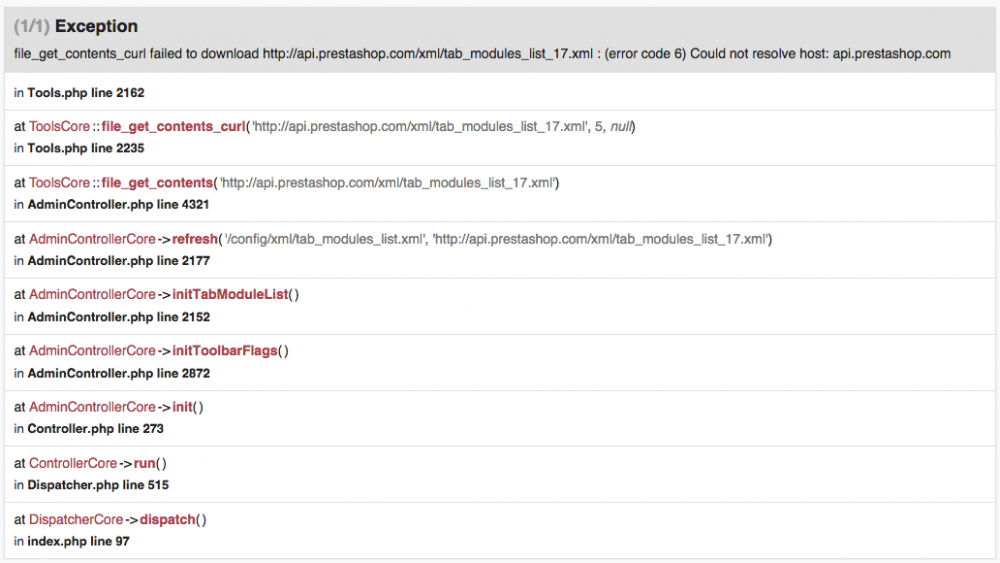Click the Exception heading title
Viewport: 1000px width, 563px height.
click(x=98, y=26)
